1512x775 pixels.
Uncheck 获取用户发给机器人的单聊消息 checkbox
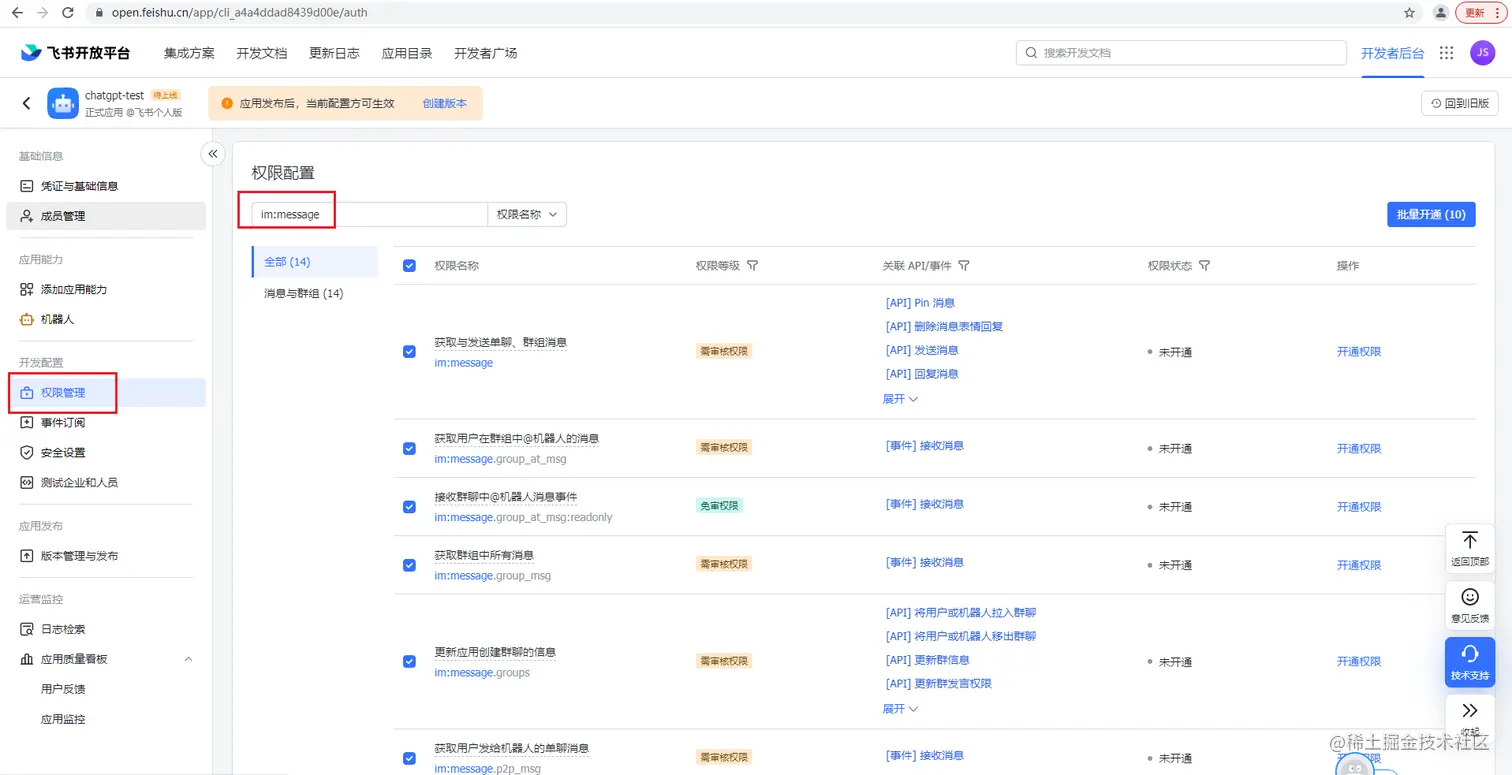409,758
